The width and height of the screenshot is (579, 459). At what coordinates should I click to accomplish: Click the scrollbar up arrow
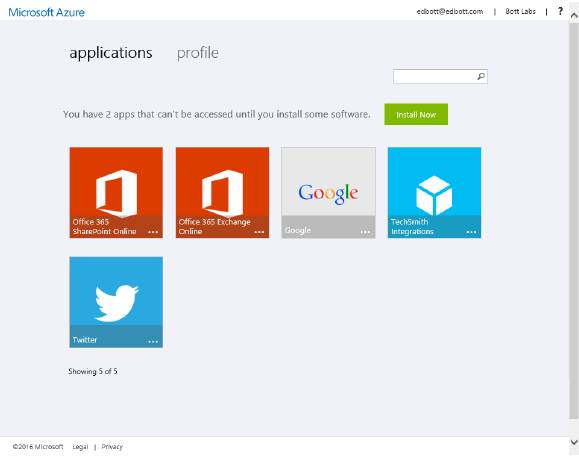coord(574,16)
